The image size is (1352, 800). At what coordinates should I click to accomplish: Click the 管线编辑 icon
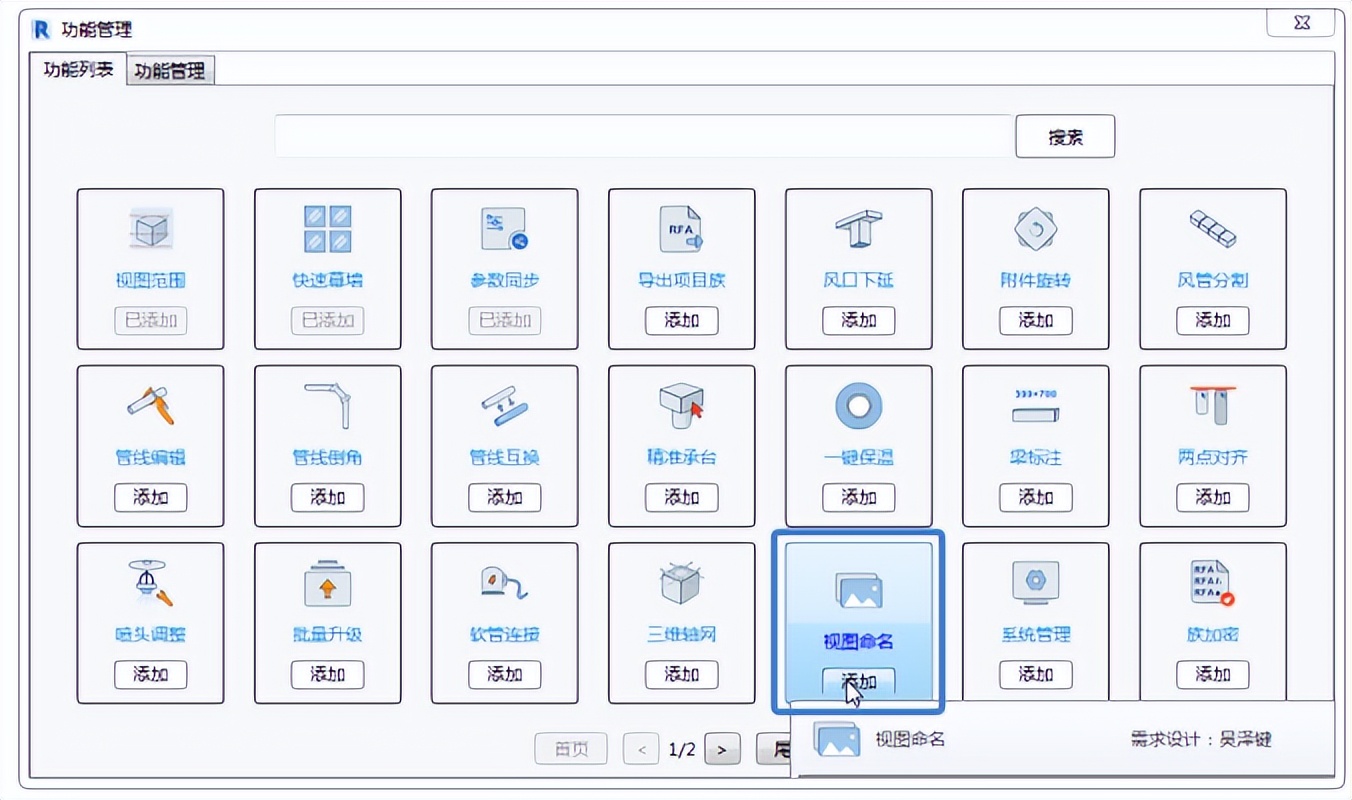pos(151,405)
